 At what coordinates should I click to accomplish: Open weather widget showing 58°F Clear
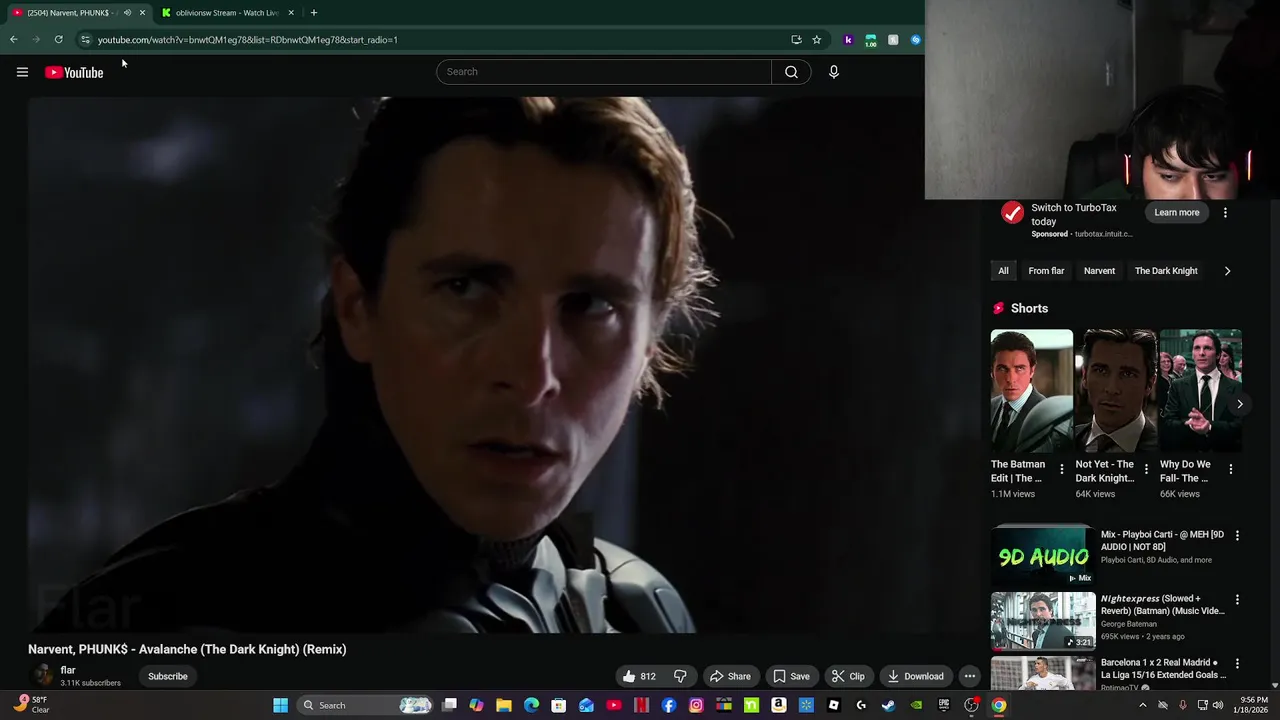pyautogui.click(x=31, y=705)
